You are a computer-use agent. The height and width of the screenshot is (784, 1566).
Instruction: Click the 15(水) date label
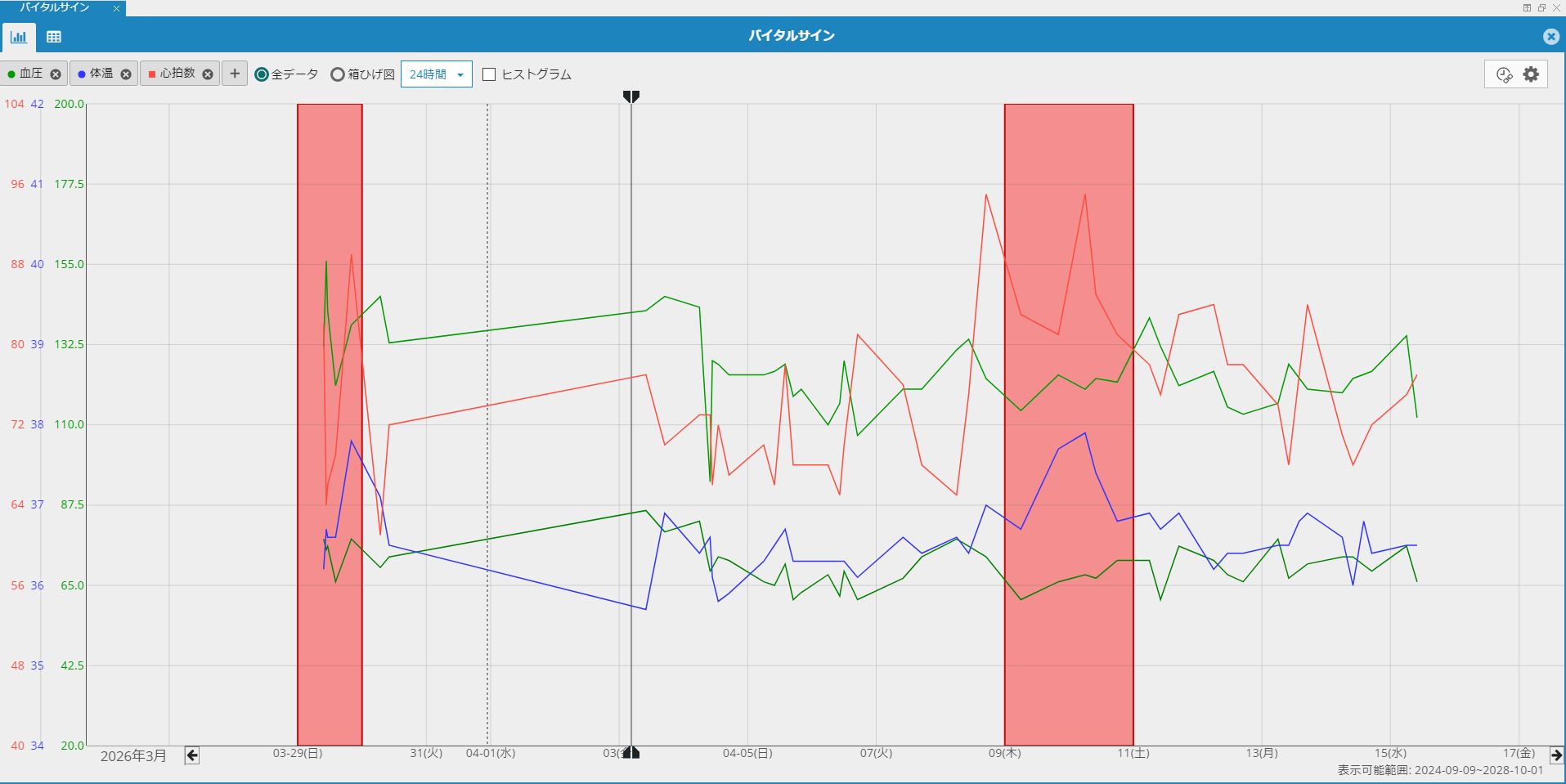click(1390, 753)
